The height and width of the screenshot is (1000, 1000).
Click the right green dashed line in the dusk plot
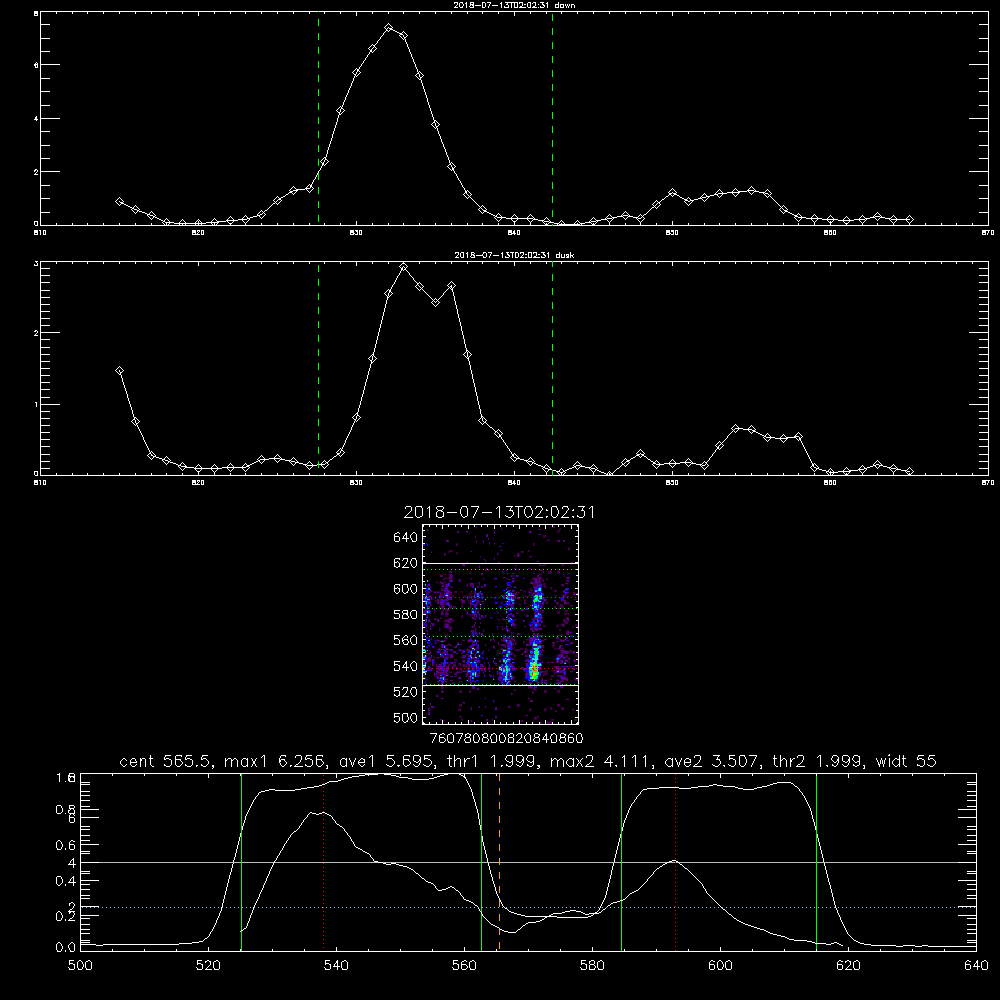coord(552,369)
